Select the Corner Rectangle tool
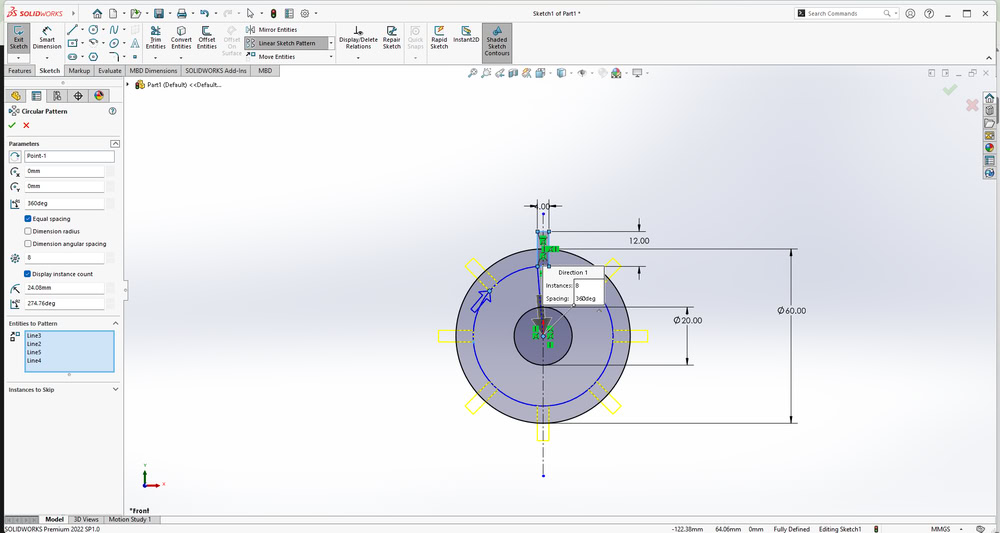The width and height of the screenshot is (1000, 533). [72, 43]
